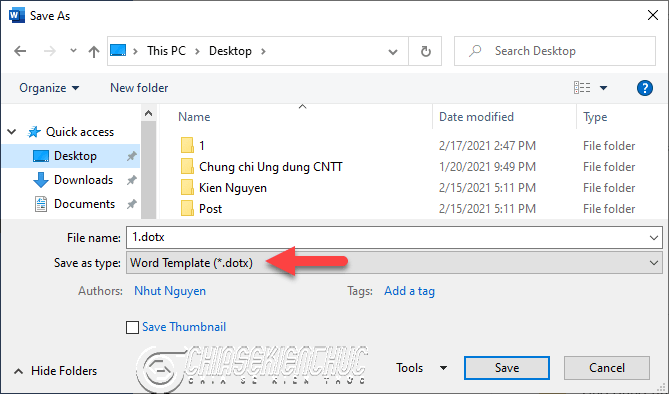
Task: Click the folder icon of Post
Action: click(x=187, y=209)
